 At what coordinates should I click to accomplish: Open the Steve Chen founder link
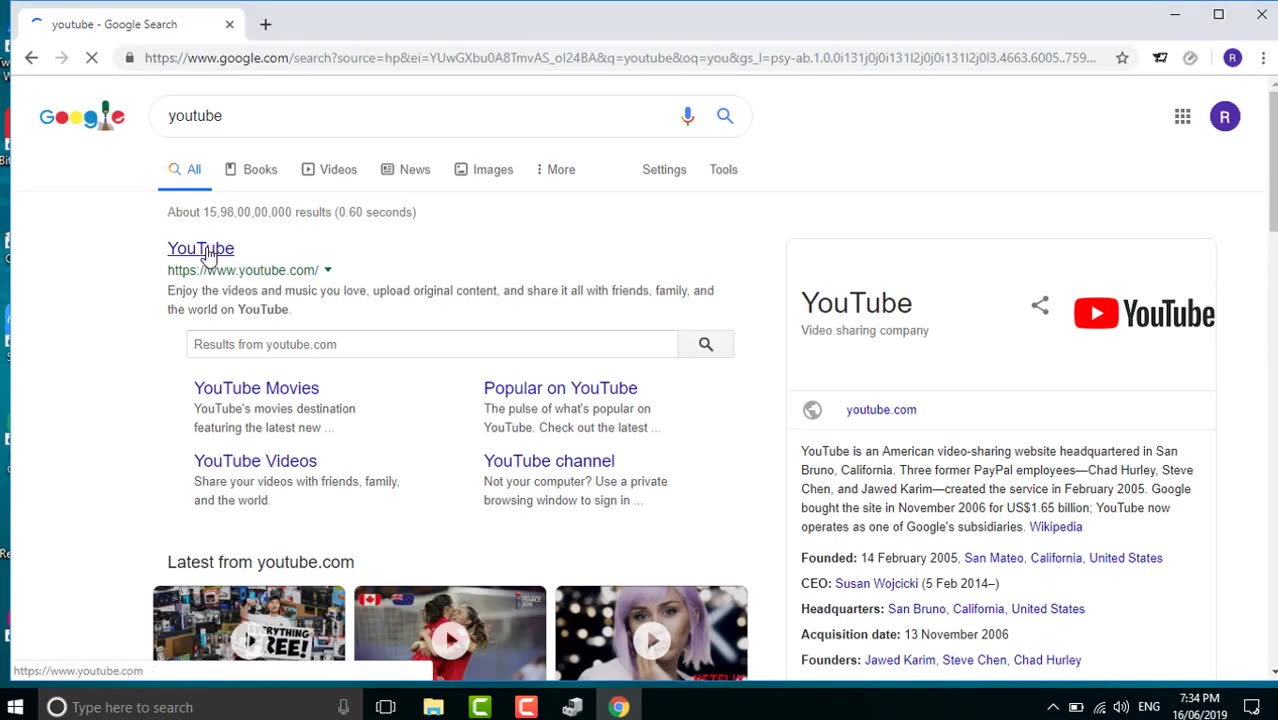(974, 660)
